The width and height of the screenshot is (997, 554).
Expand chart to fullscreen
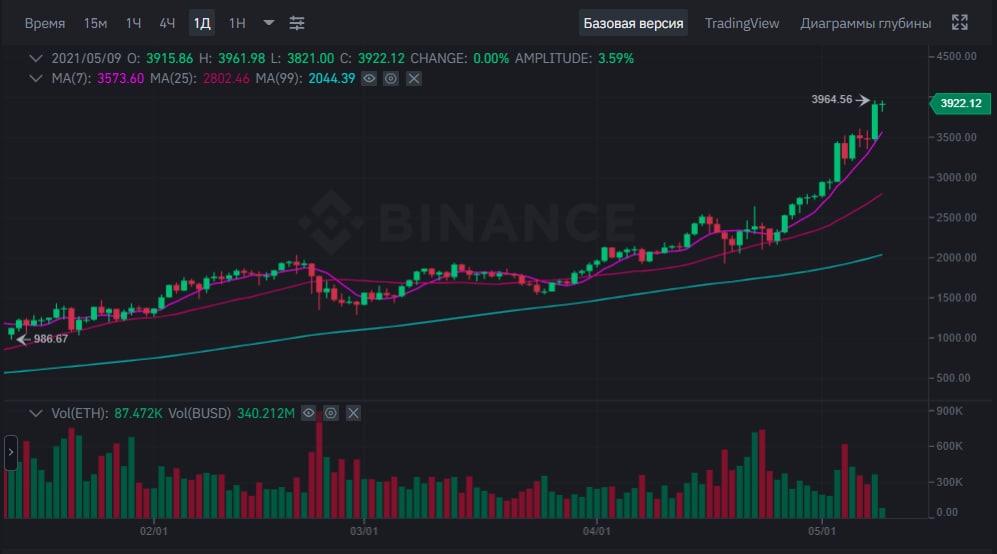[959, 23]
